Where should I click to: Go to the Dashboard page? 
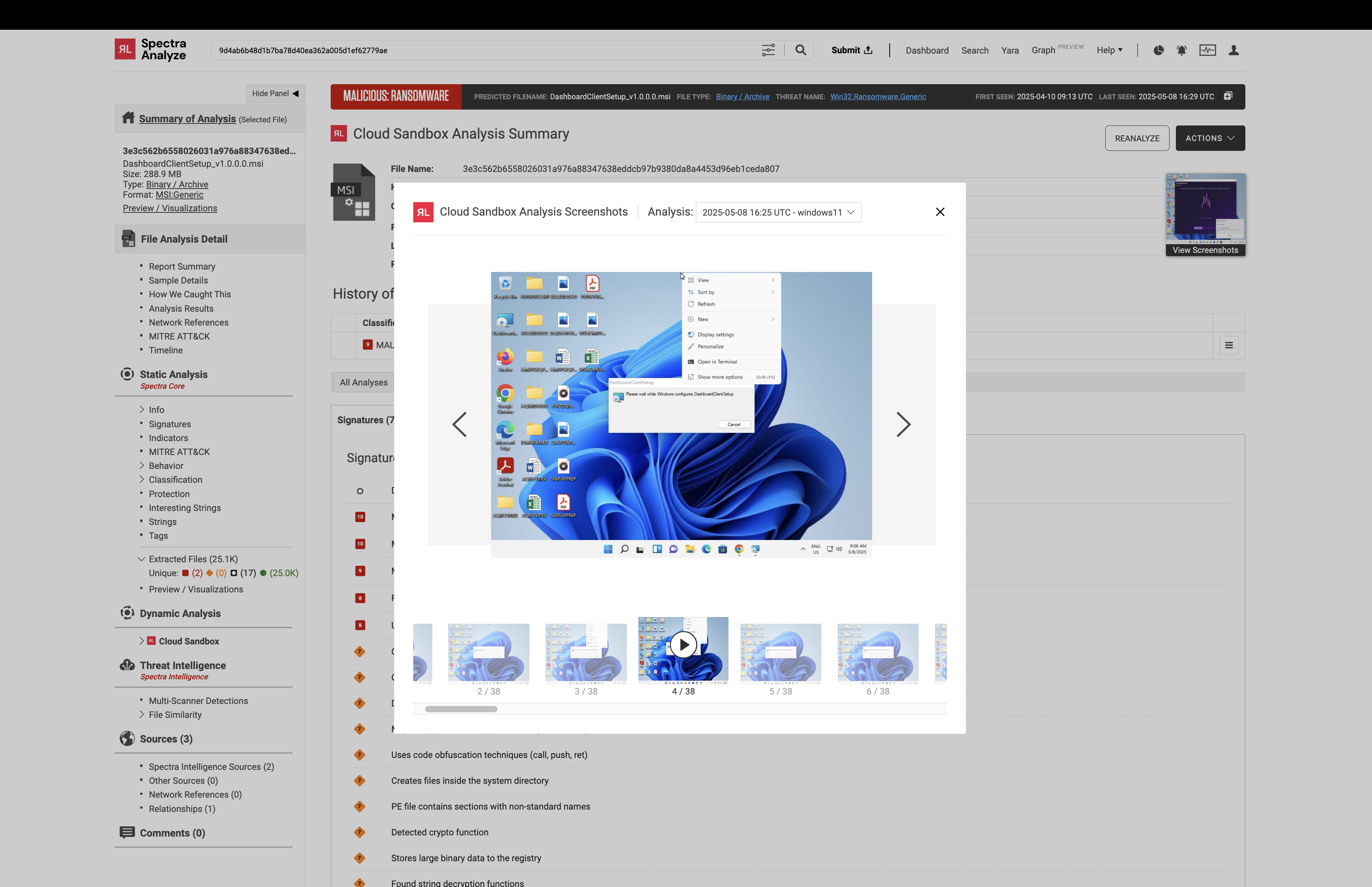pos(926,51)
